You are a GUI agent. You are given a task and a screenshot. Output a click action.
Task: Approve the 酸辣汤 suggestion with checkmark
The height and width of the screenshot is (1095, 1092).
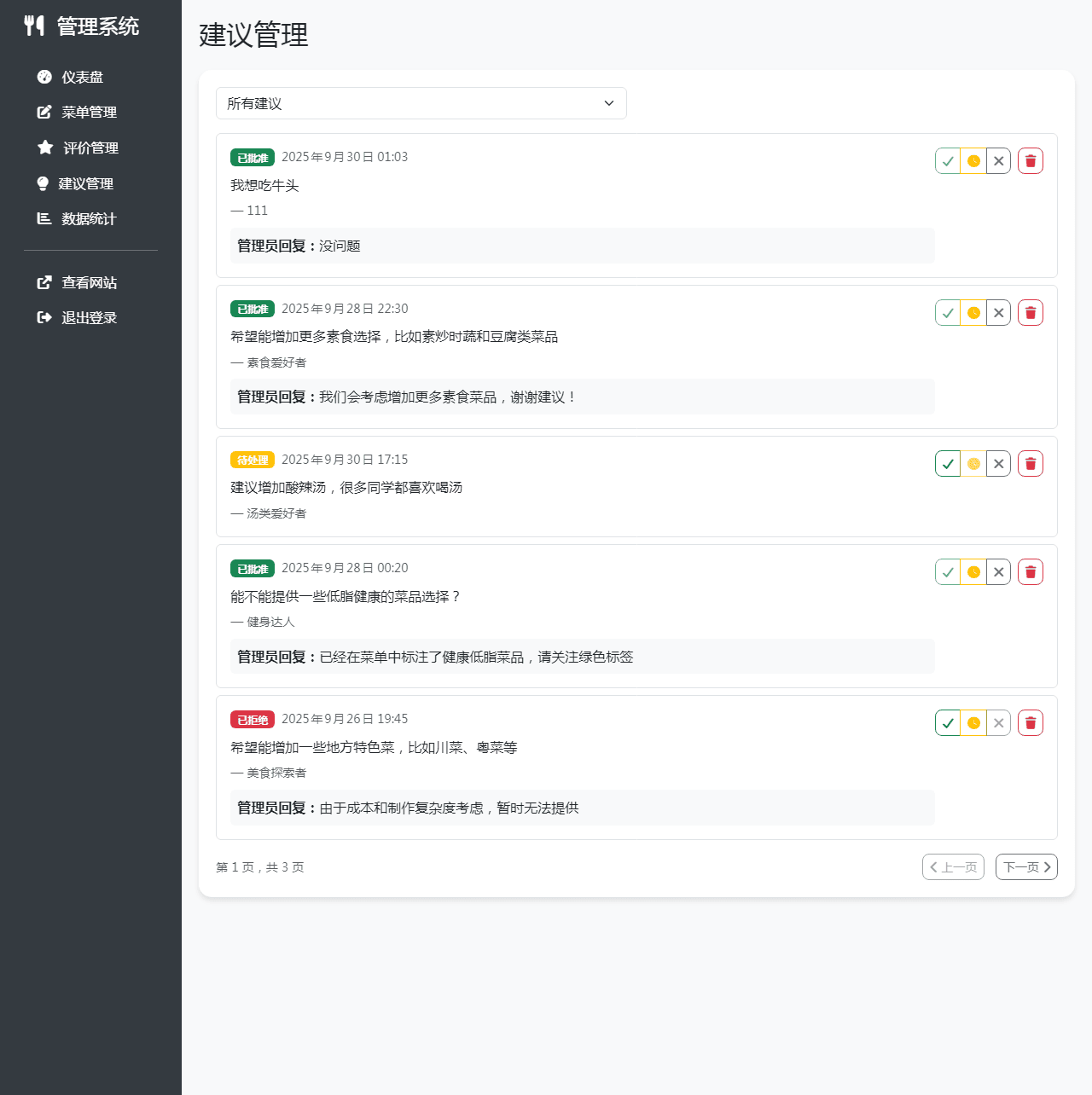[947, 463]
